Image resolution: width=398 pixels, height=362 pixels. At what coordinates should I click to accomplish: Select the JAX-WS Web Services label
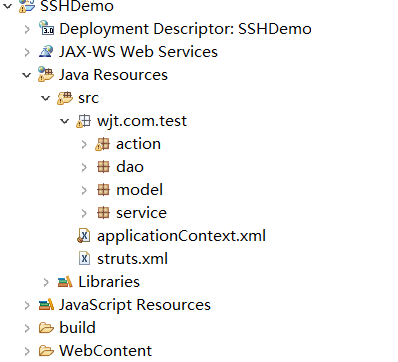pyautogui.click(x=138, y=52)
